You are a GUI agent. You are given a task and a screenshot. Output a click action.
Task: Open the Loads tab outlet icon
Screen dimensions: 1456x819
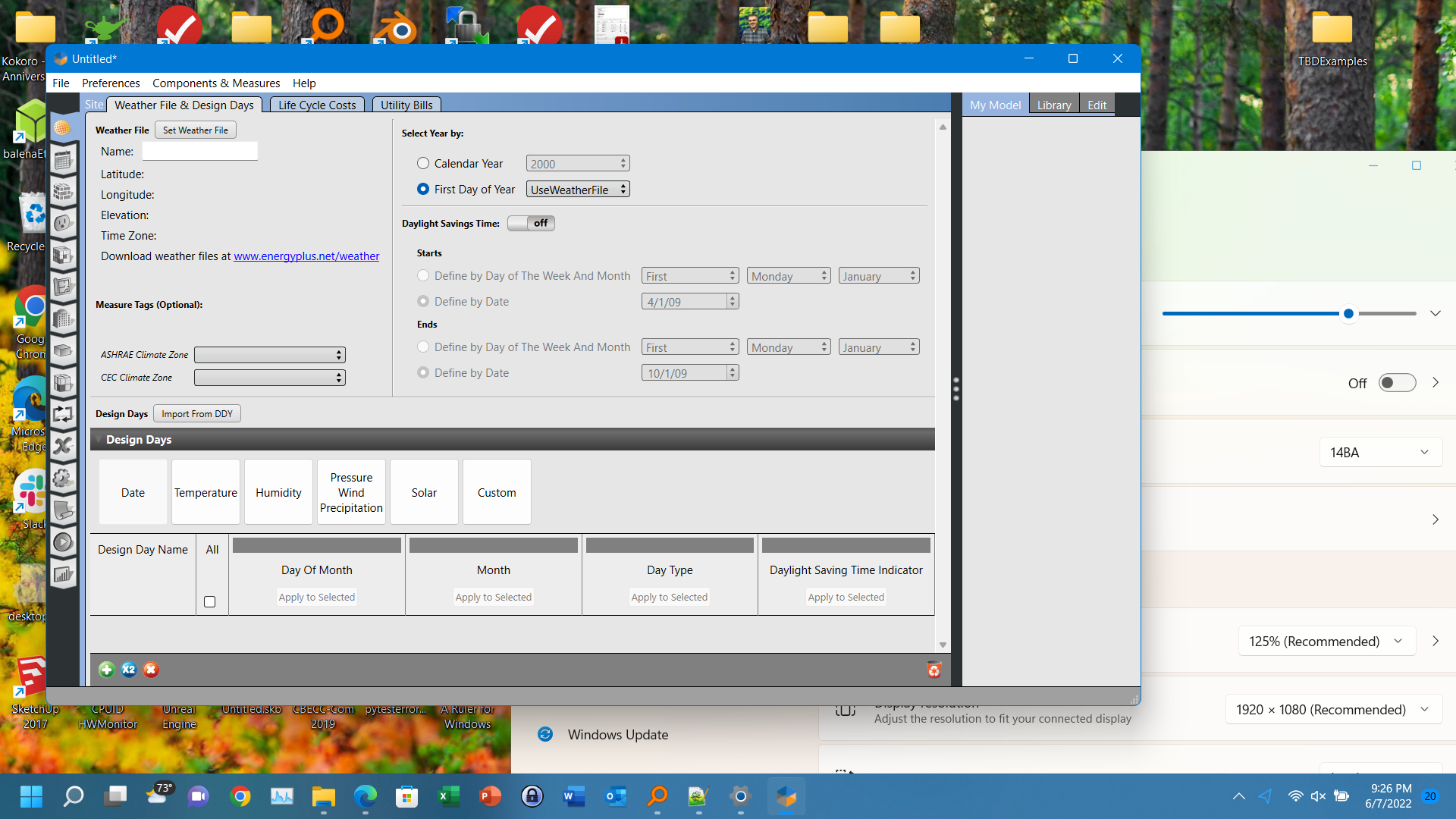point(63,223)
